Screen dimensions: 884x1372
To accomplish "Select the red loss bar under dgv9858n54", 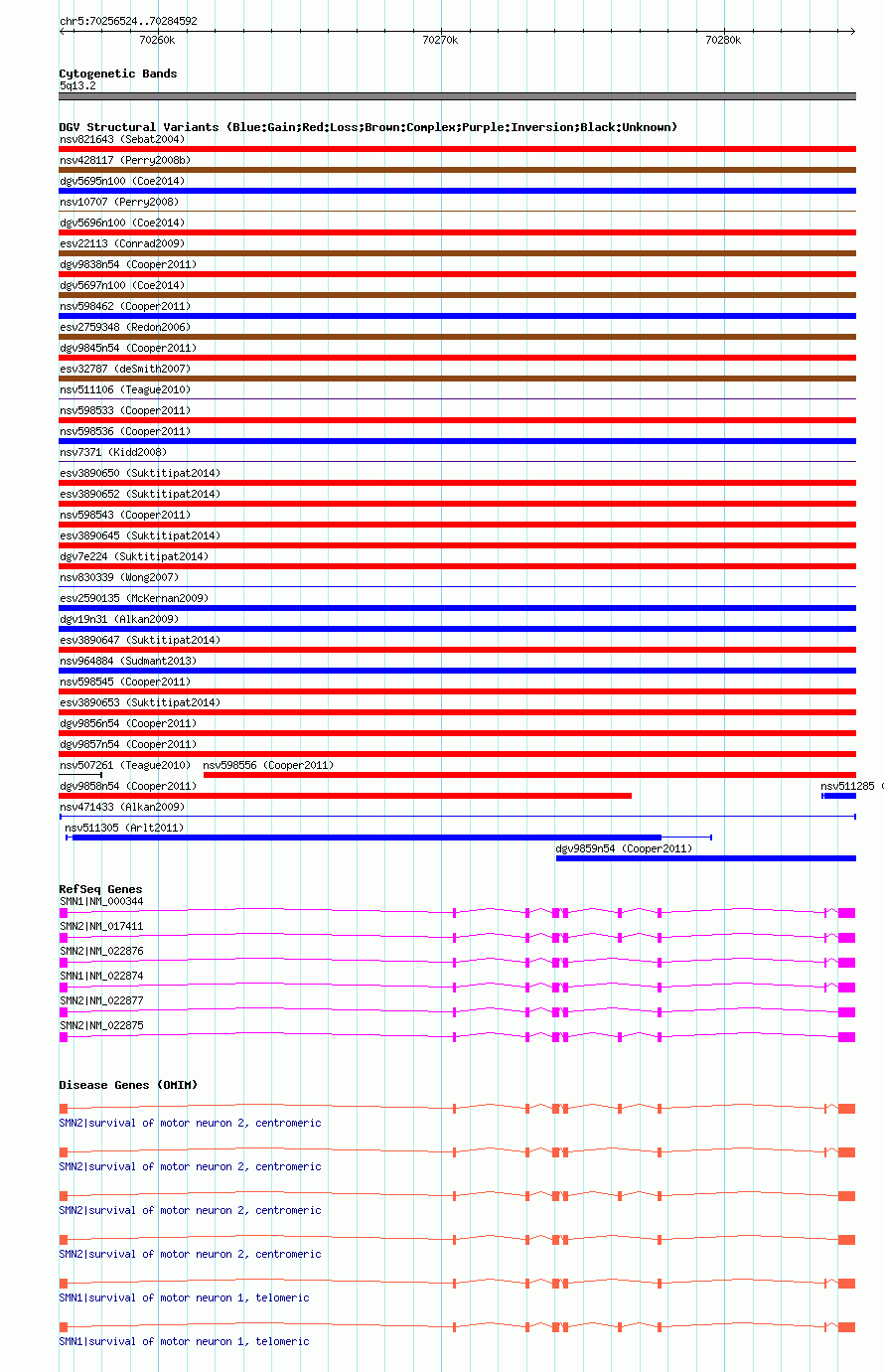I will tap(346, 796).
